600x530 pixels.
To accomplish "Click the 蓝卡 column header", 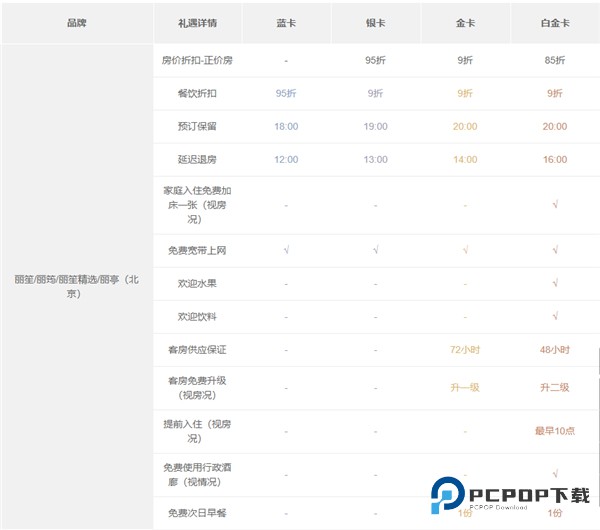I will 286,22.
